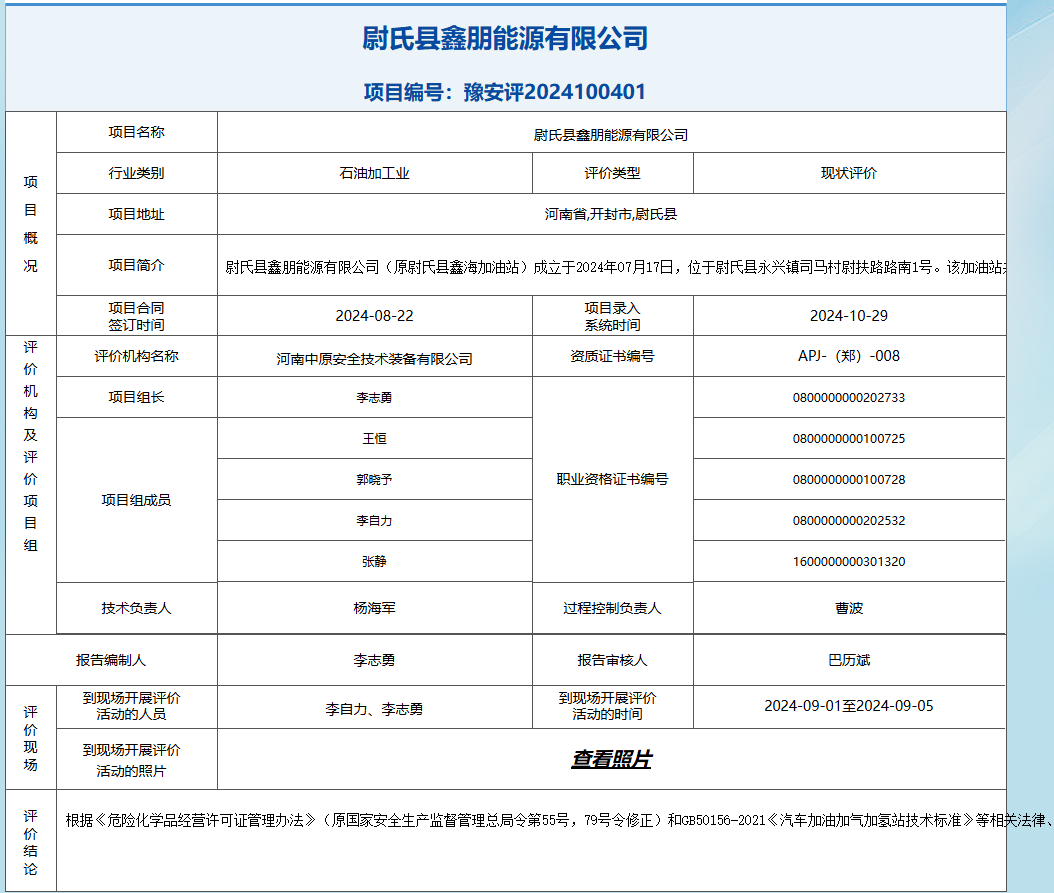The width and height of the screenshot is (1054, 893).
Task: Select team leader 李志勇 in 项目组长 row
Action: click(374, 397)
